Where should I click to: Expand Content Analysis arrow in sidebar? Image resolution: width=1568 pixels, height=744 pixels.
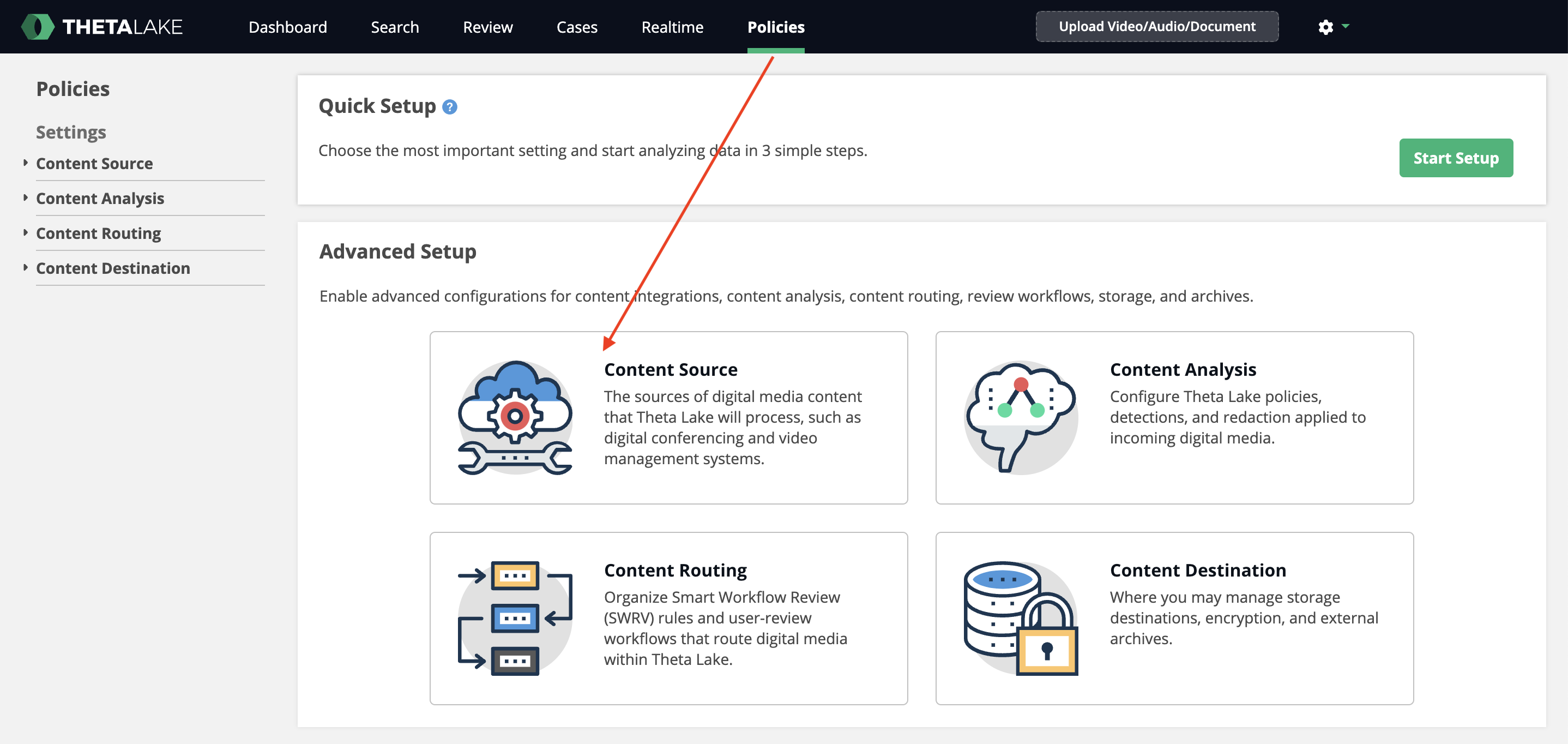[x=26, y=197]
